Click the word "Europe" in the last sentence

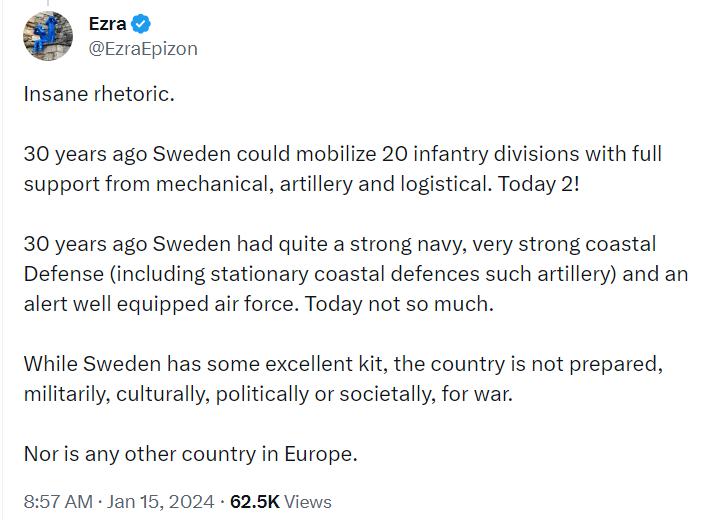318,454
